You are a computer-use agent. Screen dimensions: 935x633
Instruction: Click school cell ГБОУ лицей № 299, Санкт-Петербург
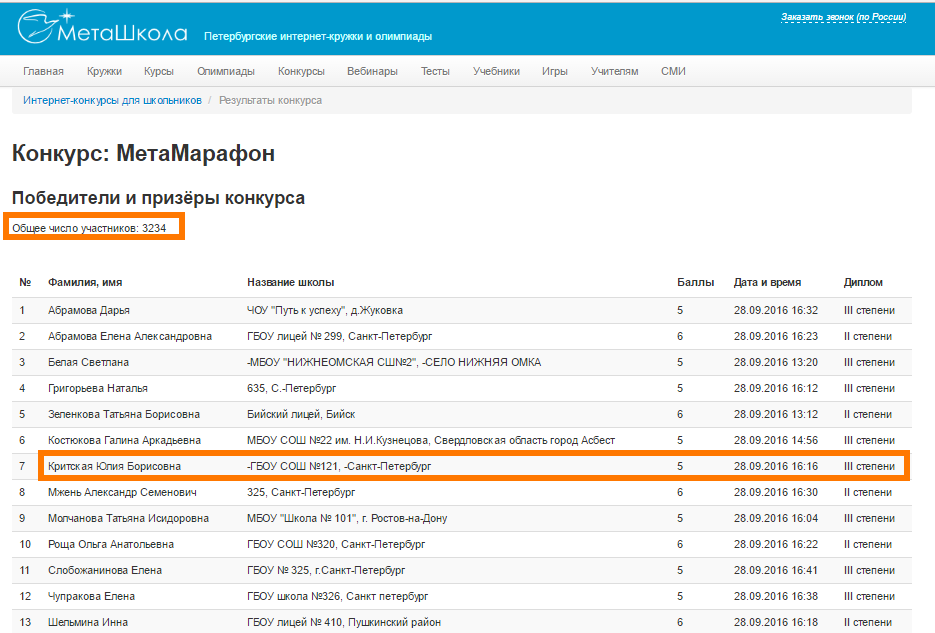pyautogui.click(x=339, y=336)
